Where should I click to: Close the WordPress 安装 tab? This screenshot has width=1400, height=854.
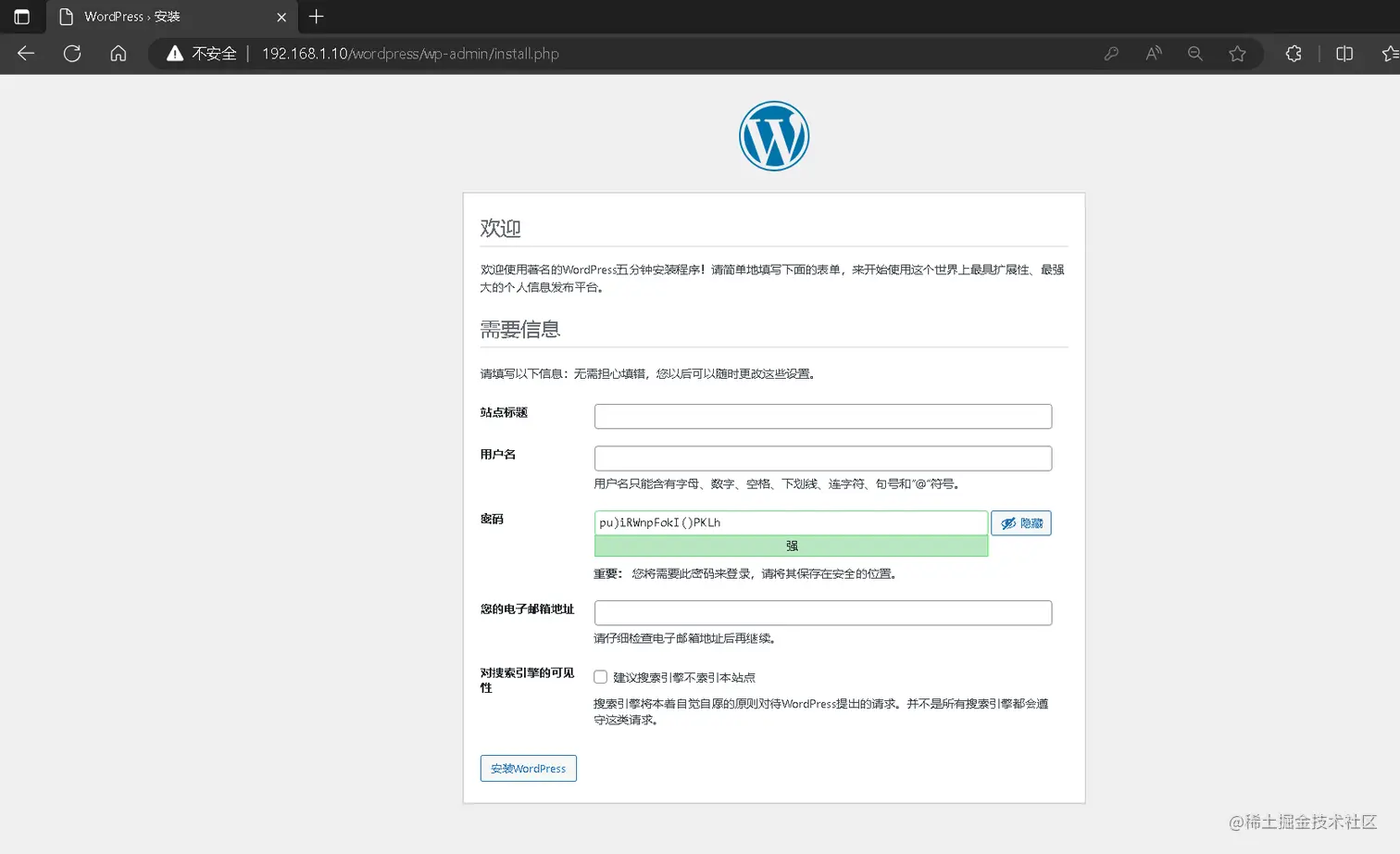tap(281, 17)
